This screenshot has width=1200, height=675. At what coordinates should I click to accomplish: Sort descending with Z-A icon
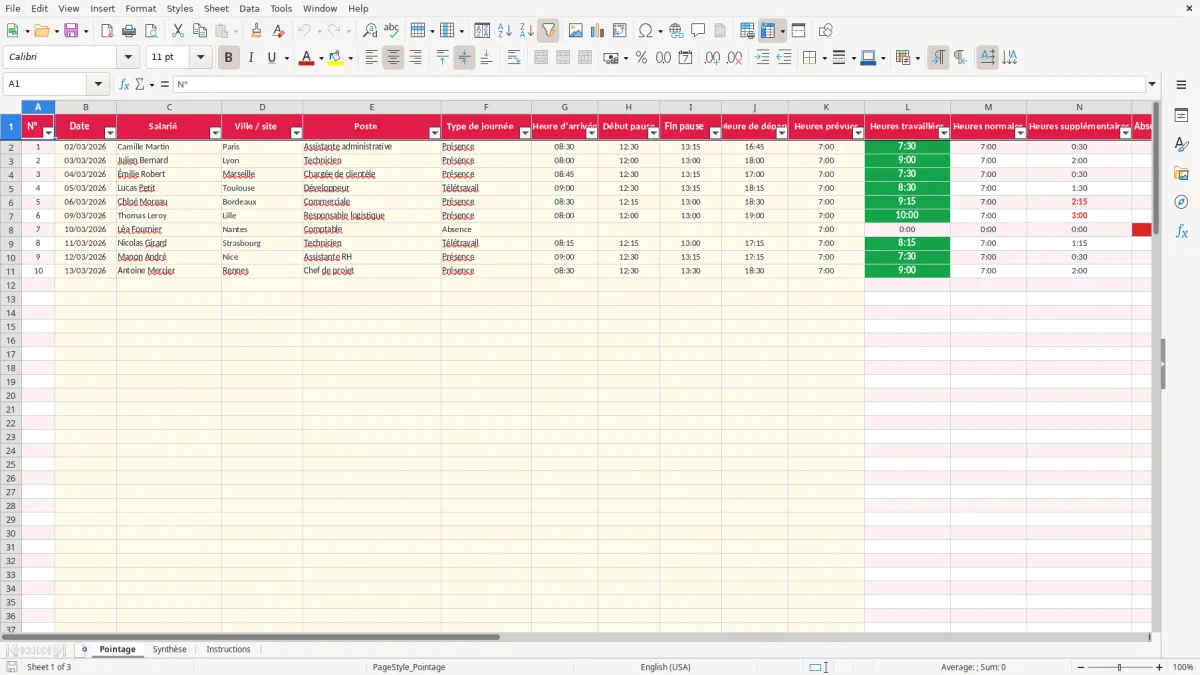(527, 31)
